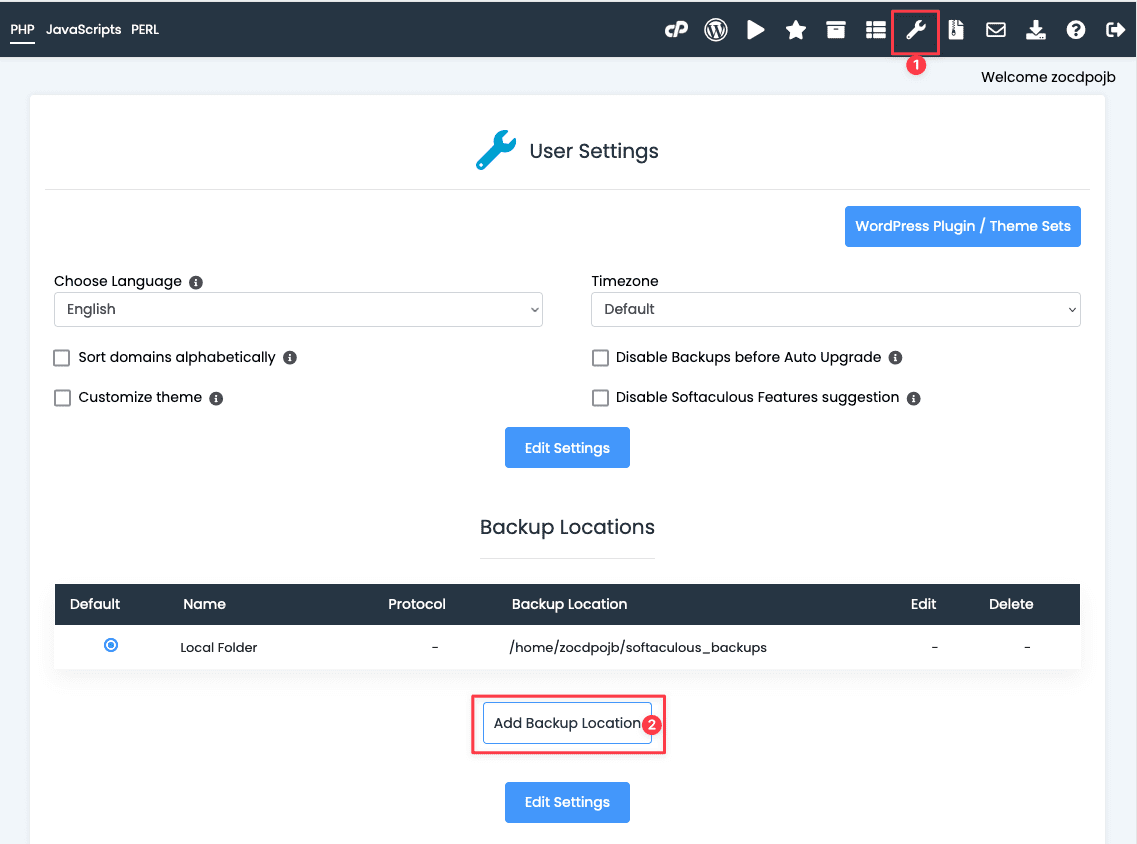The height and width of the screenshot is (844, 1137).
Task: Select the import/download icon in the toolbar
Action: point(1036,29)
